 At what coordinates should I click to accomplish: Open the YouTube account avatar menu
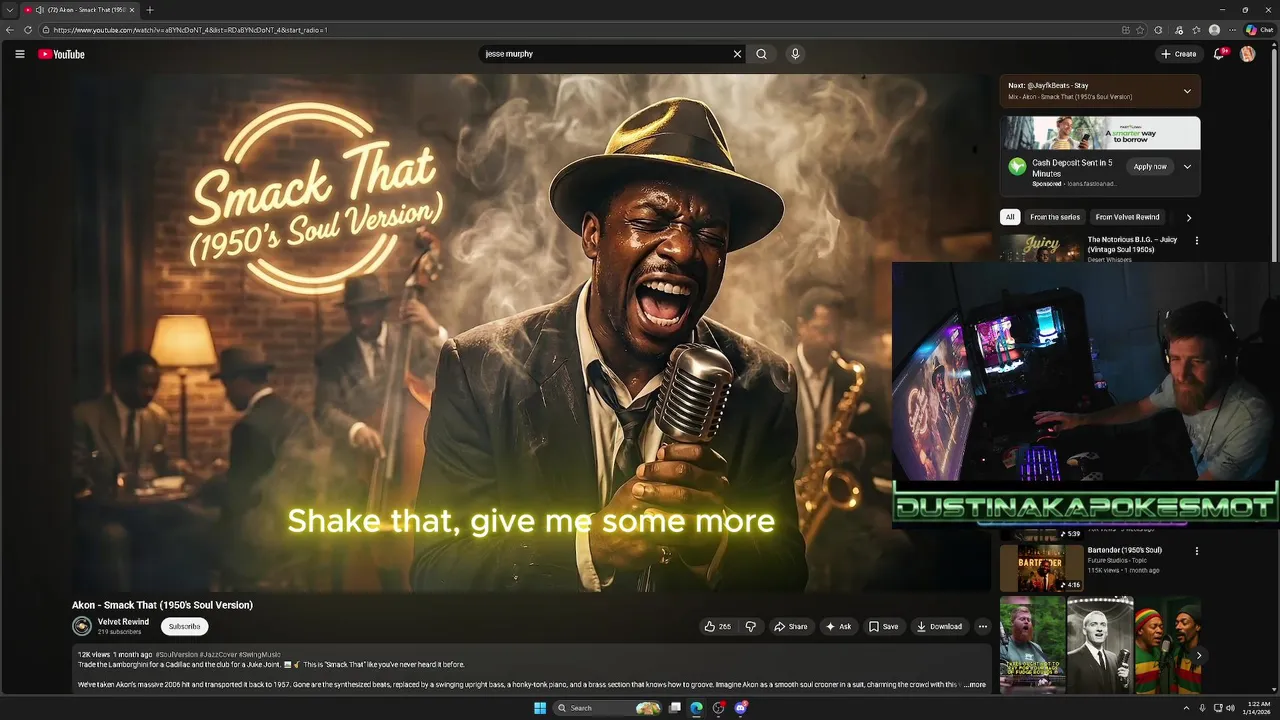[x=1247, y=54]
